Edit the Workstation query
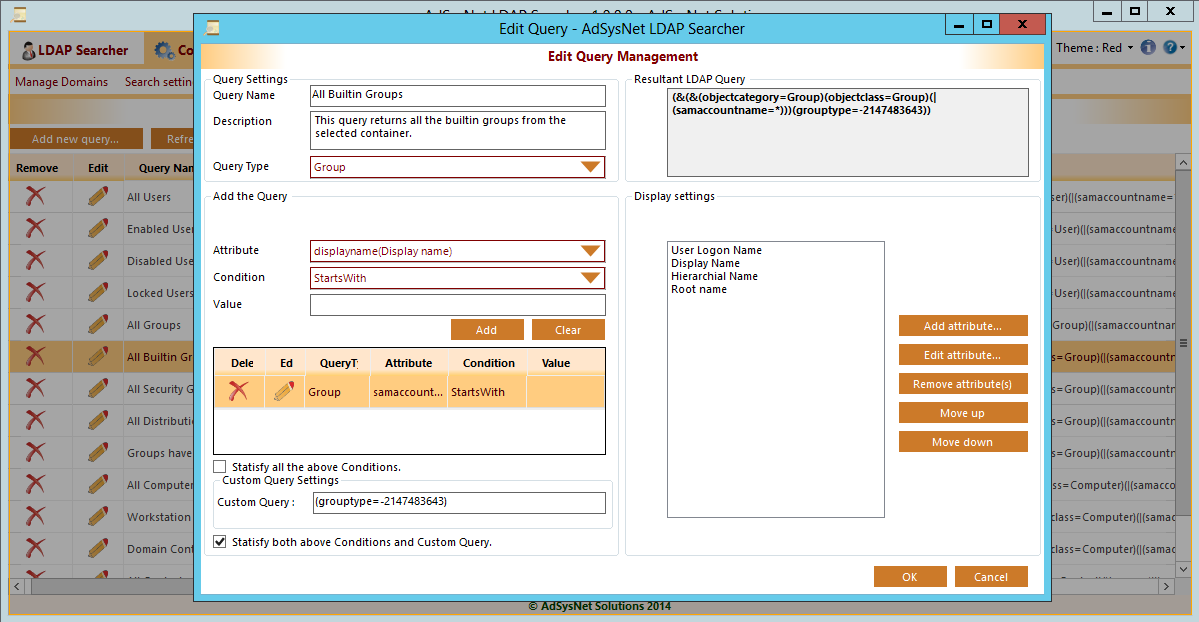 coord(98,516)
